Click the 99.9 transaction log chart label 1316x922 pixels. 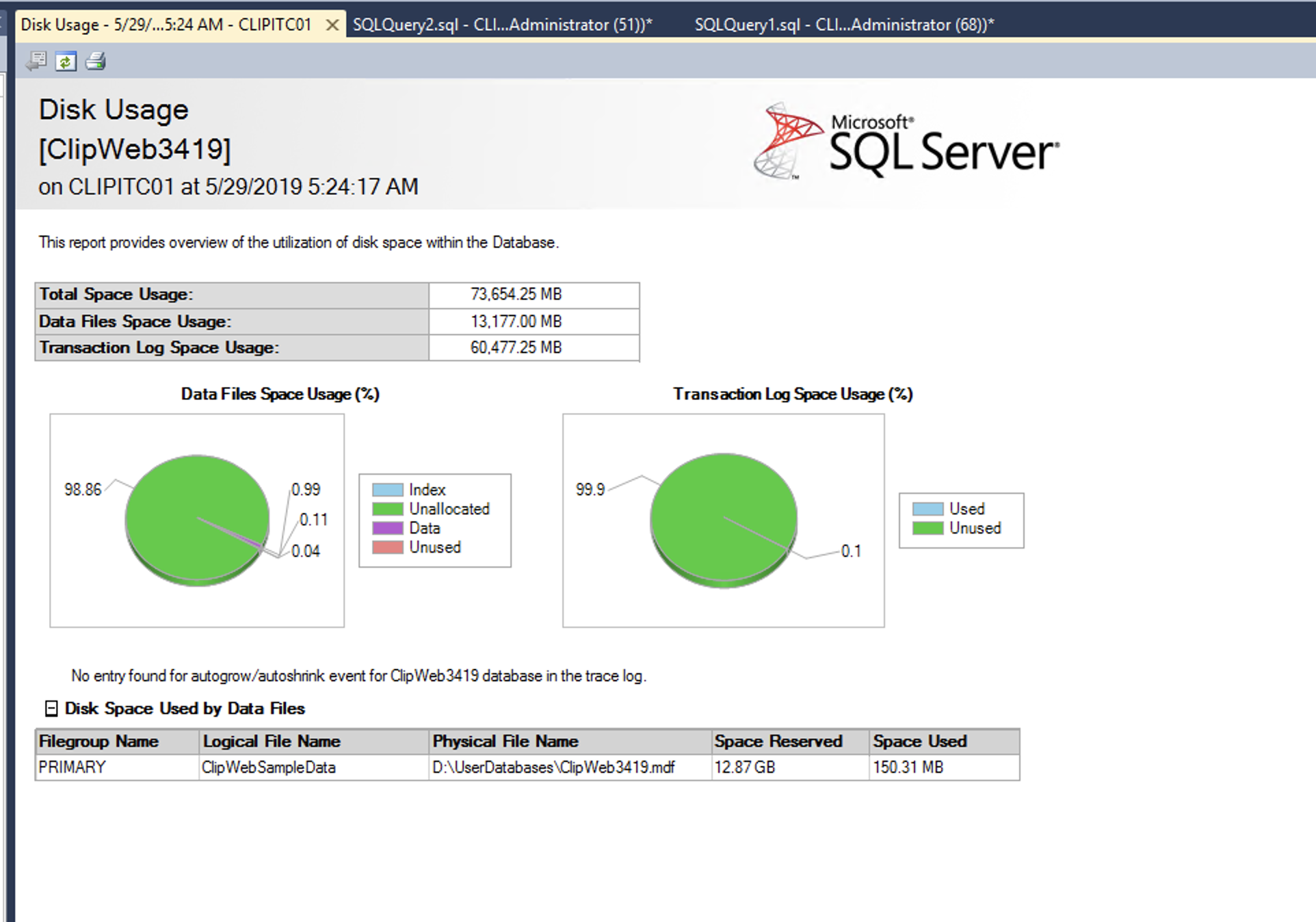590,490
